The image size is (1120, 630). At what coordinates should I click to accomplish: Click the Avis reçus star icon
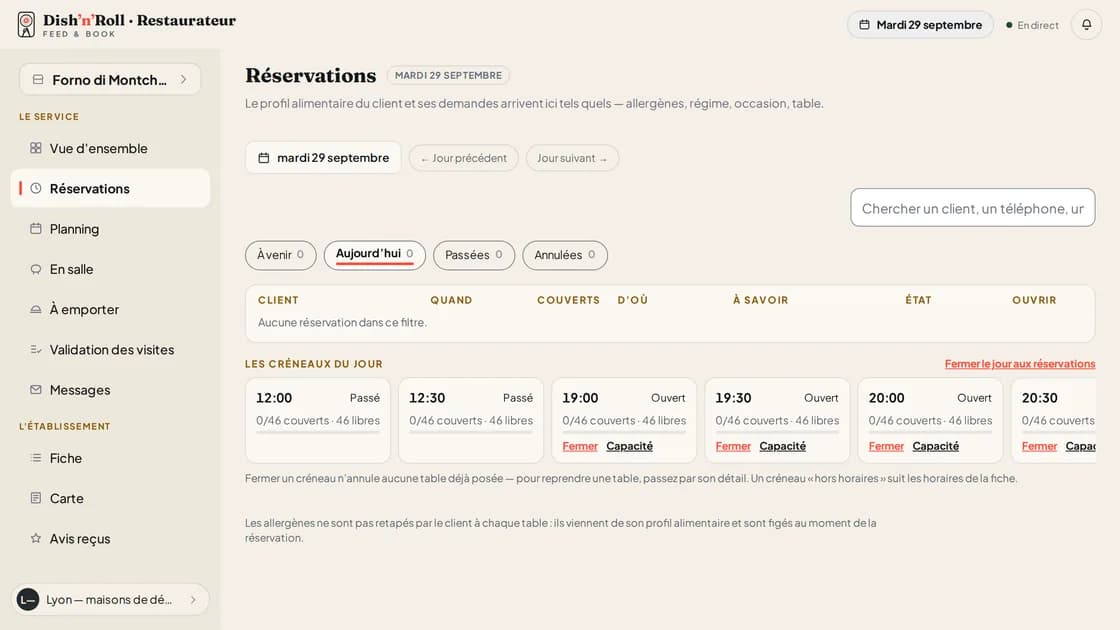(x=36, y=539)
